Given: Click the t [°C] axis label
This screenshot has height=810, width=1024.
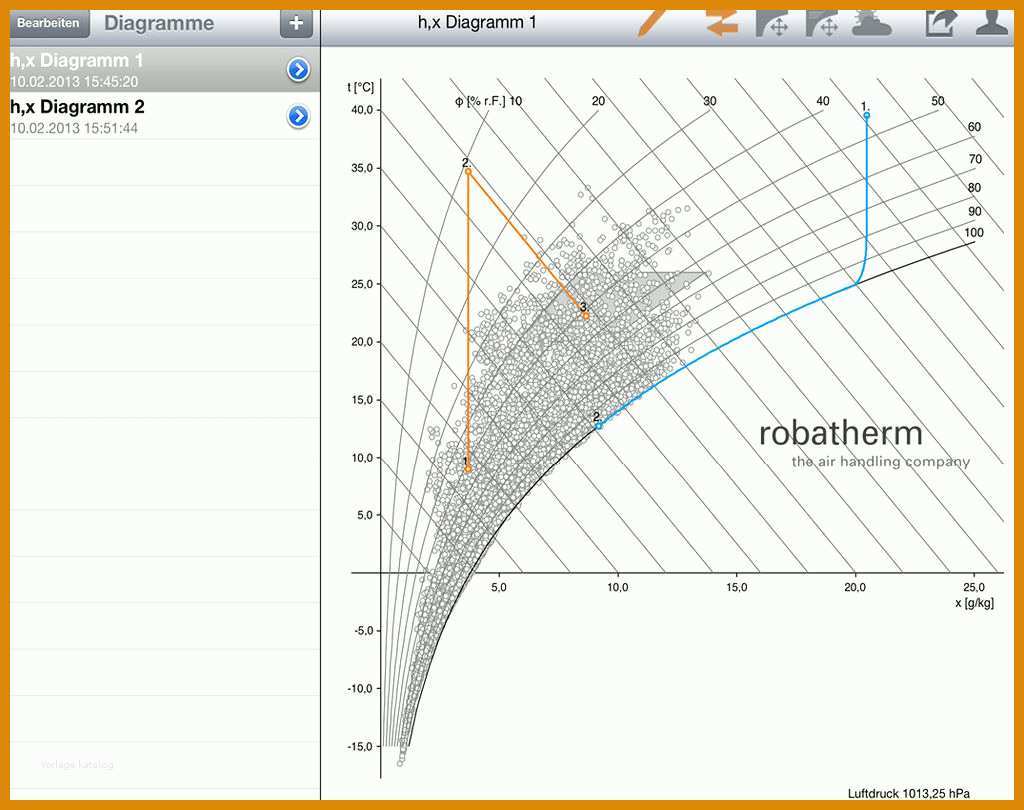Looking at the screenshot, I should pyautogui.click(x=360, y=88).
